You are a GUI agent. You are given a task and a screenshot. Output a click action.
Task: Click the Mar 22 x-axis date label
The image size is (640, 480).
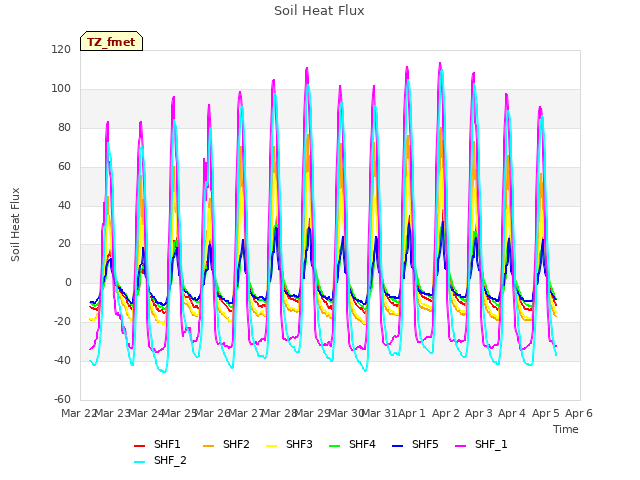point(78,413)
